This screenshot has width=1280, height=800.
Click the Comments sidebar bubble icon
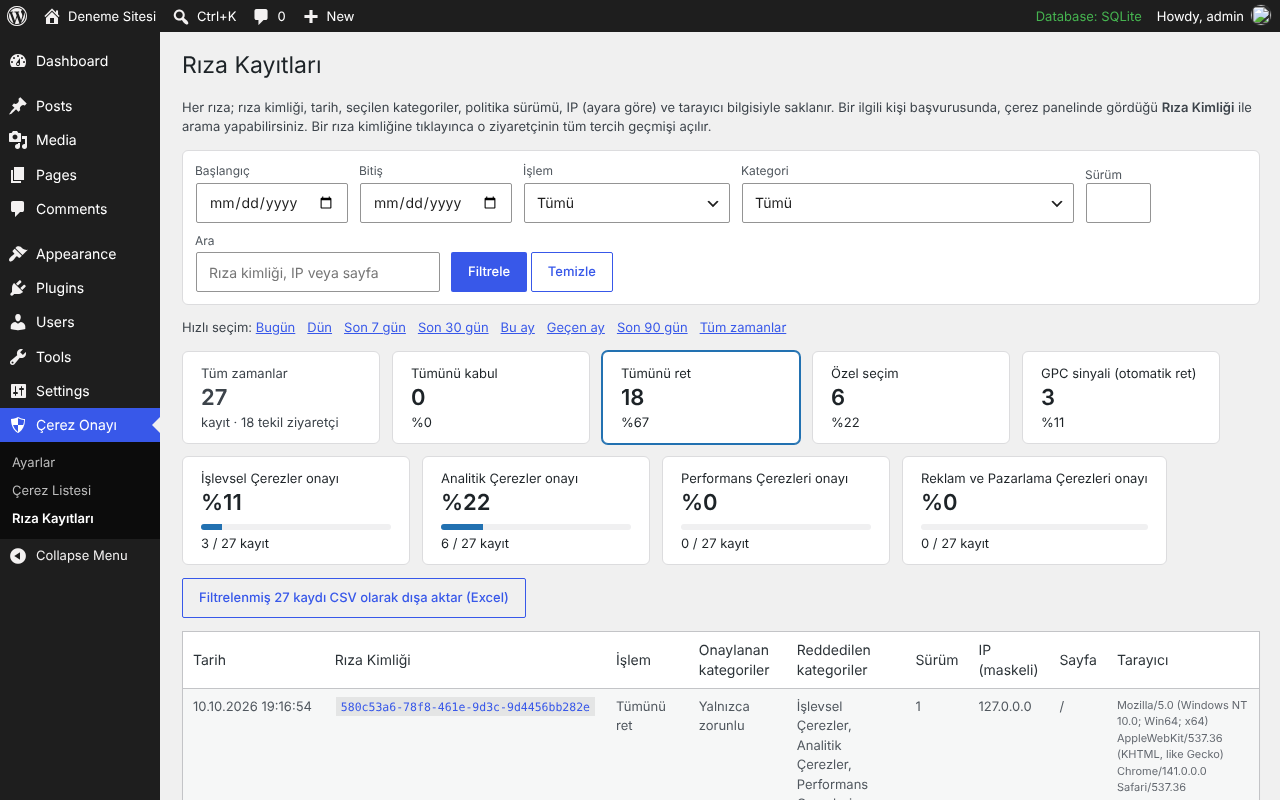(x=18, y=209)
